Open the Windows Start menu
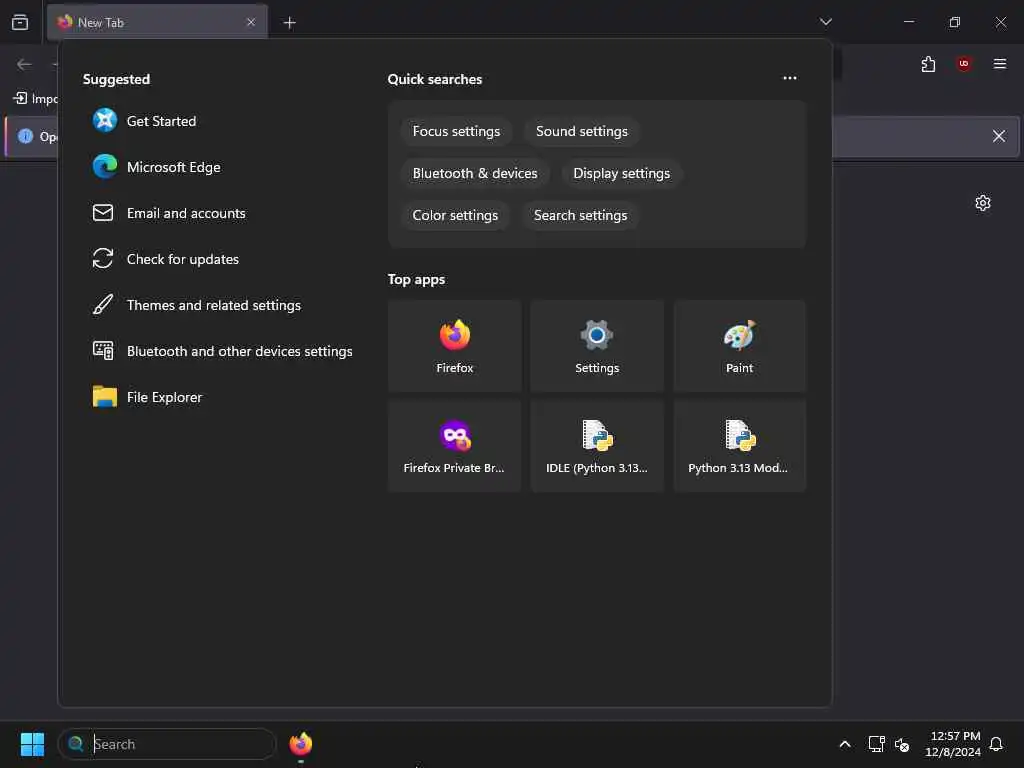Image resolution: width=1024 pixels, height=768 pixels. tap(32, 744)
